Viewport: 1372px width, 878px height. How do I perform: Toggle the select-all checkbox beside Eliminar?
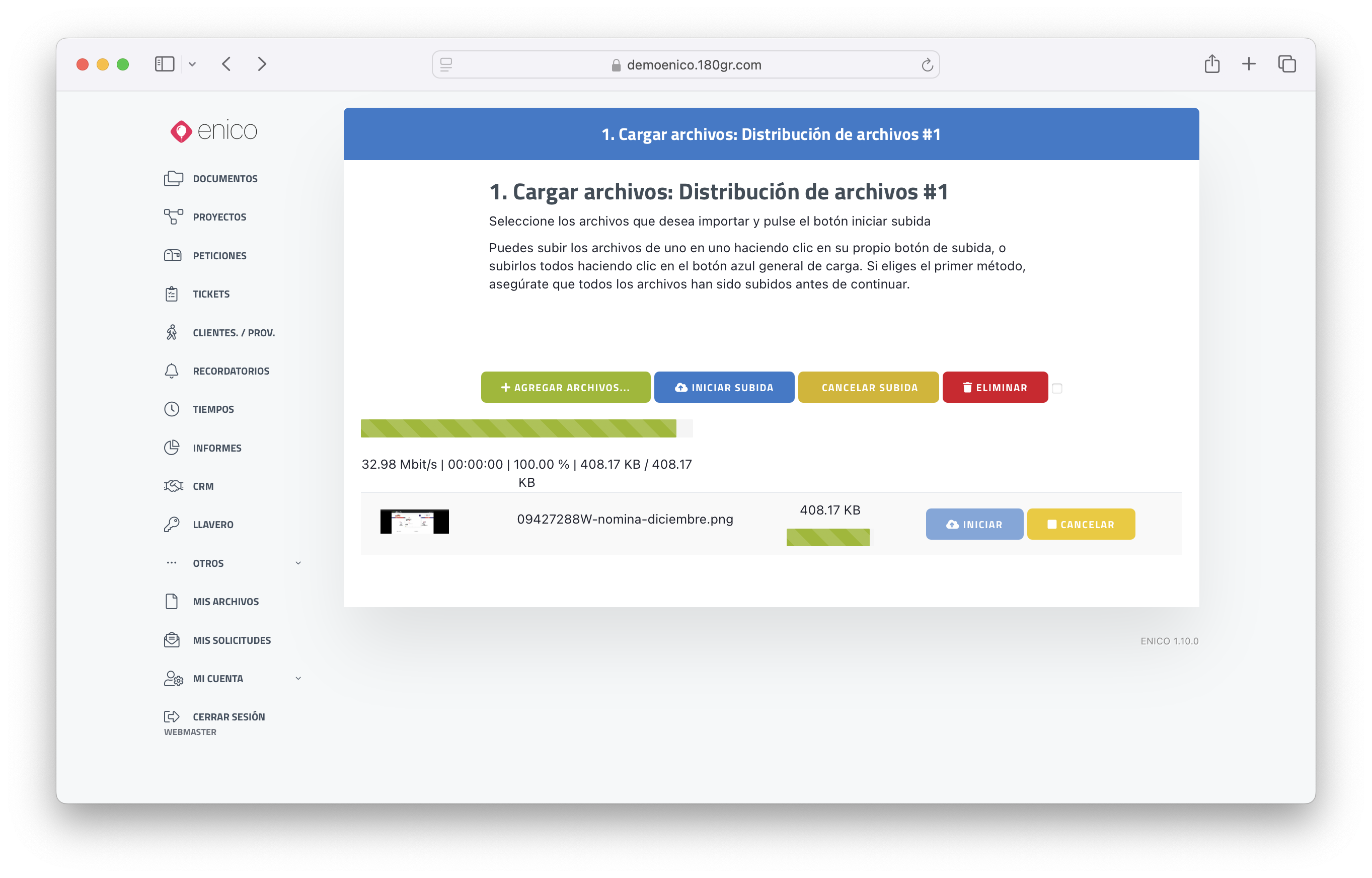click(x=1057, y=388)
